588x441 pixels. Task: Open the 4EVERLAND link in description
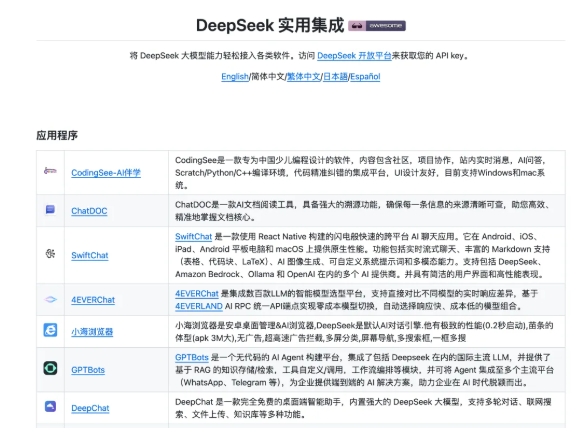[199, 306]
